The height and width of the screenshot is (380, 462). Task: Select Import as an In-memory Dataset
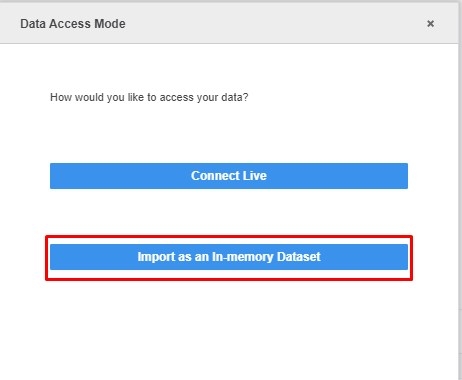229,257
